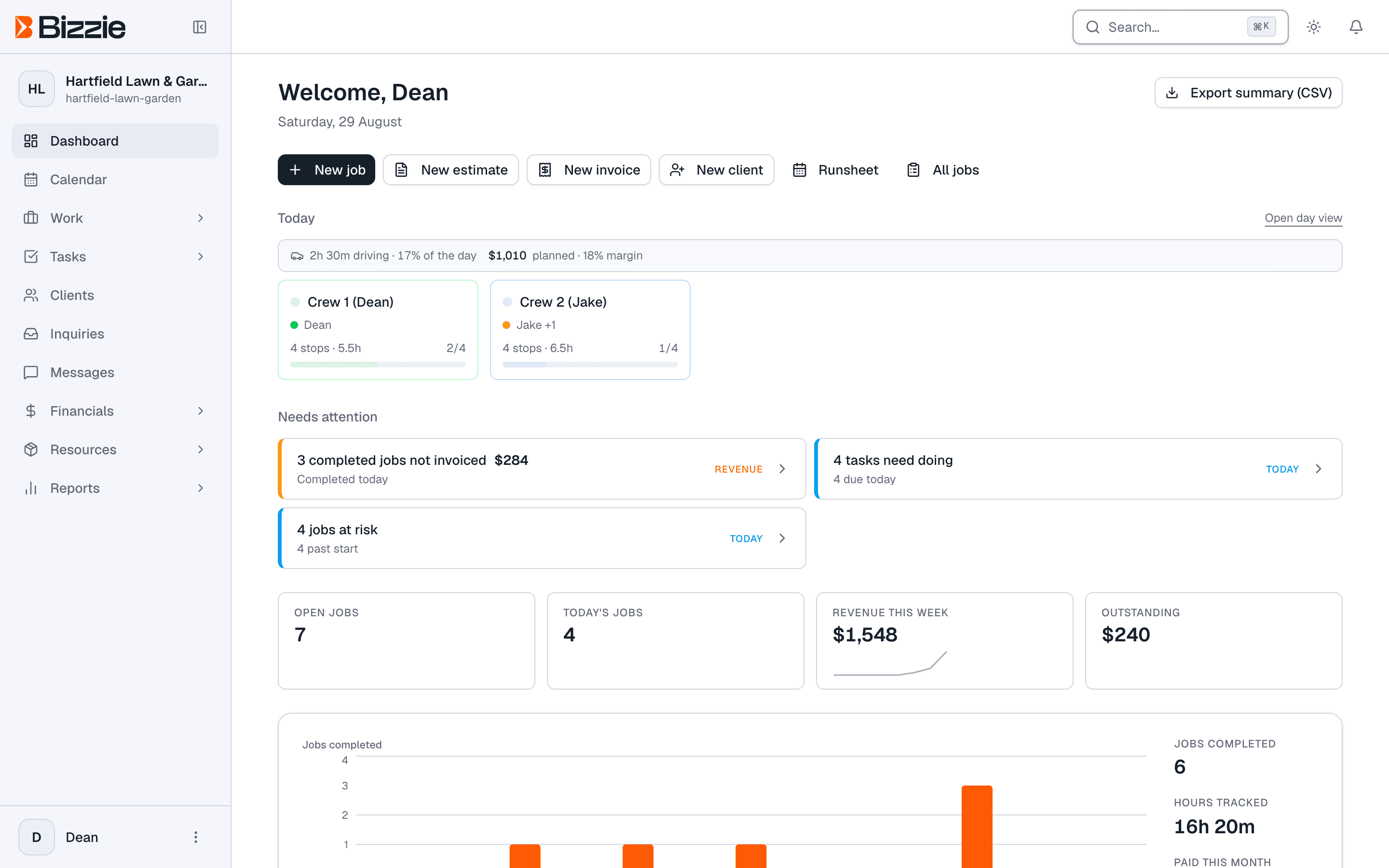Open the Crew 1 (Dean) card
The image size is (1389, 868).
click(x=378, y=329)
